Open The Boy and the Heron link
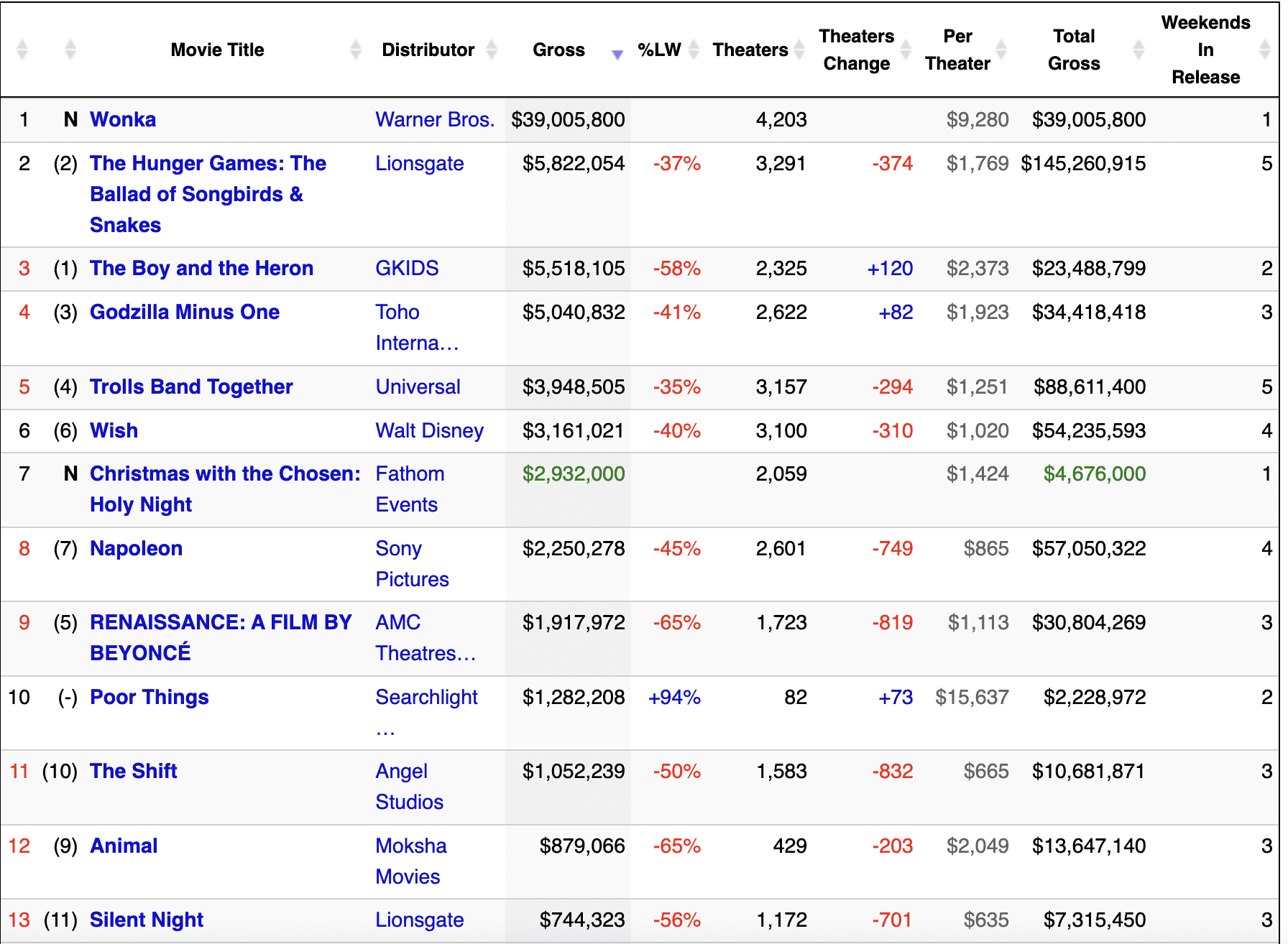Screen dimensions: 1288x944 201,268
